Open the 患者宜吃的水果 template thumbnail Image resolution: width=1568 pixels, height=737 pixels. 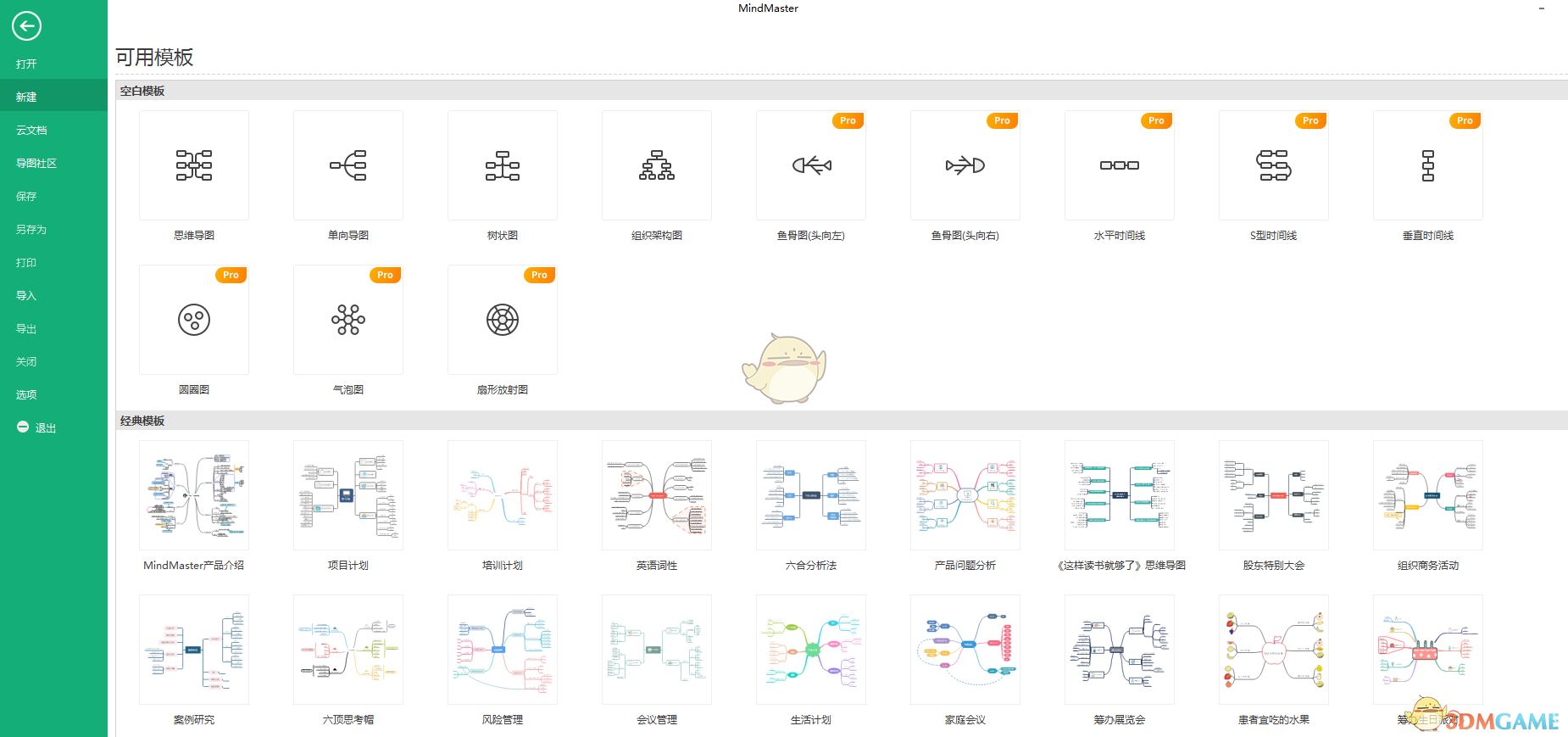coord(1274,650)
